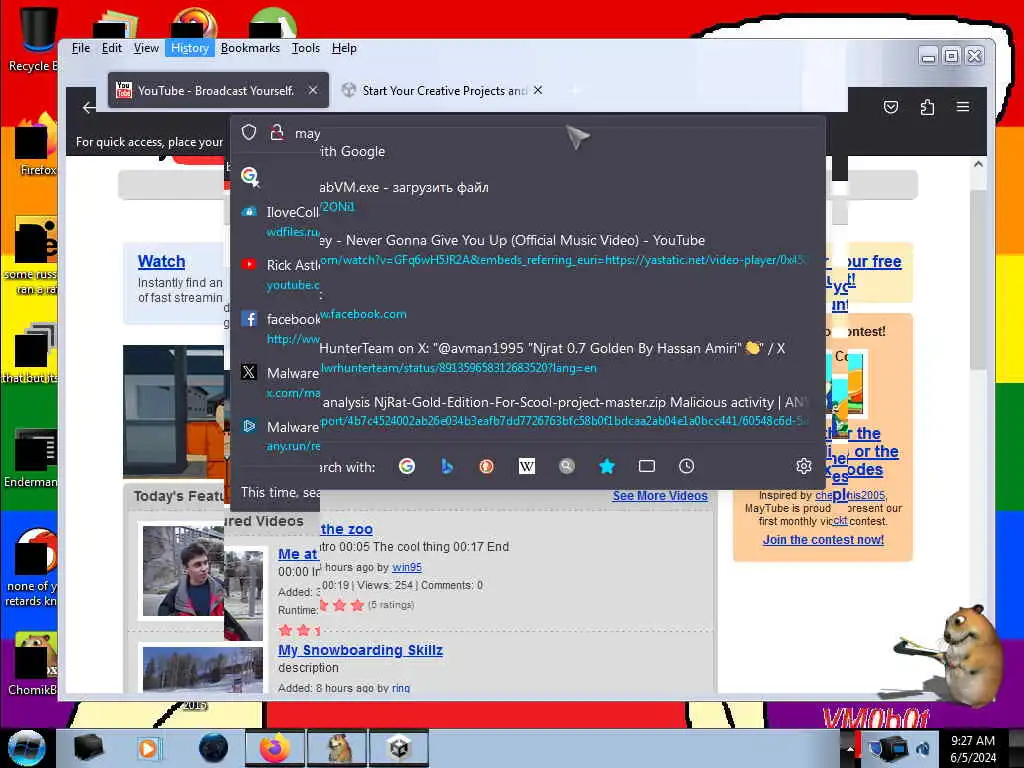Click See More Videos link
This screenshot has width=1024, height=768.
[660, 496]
